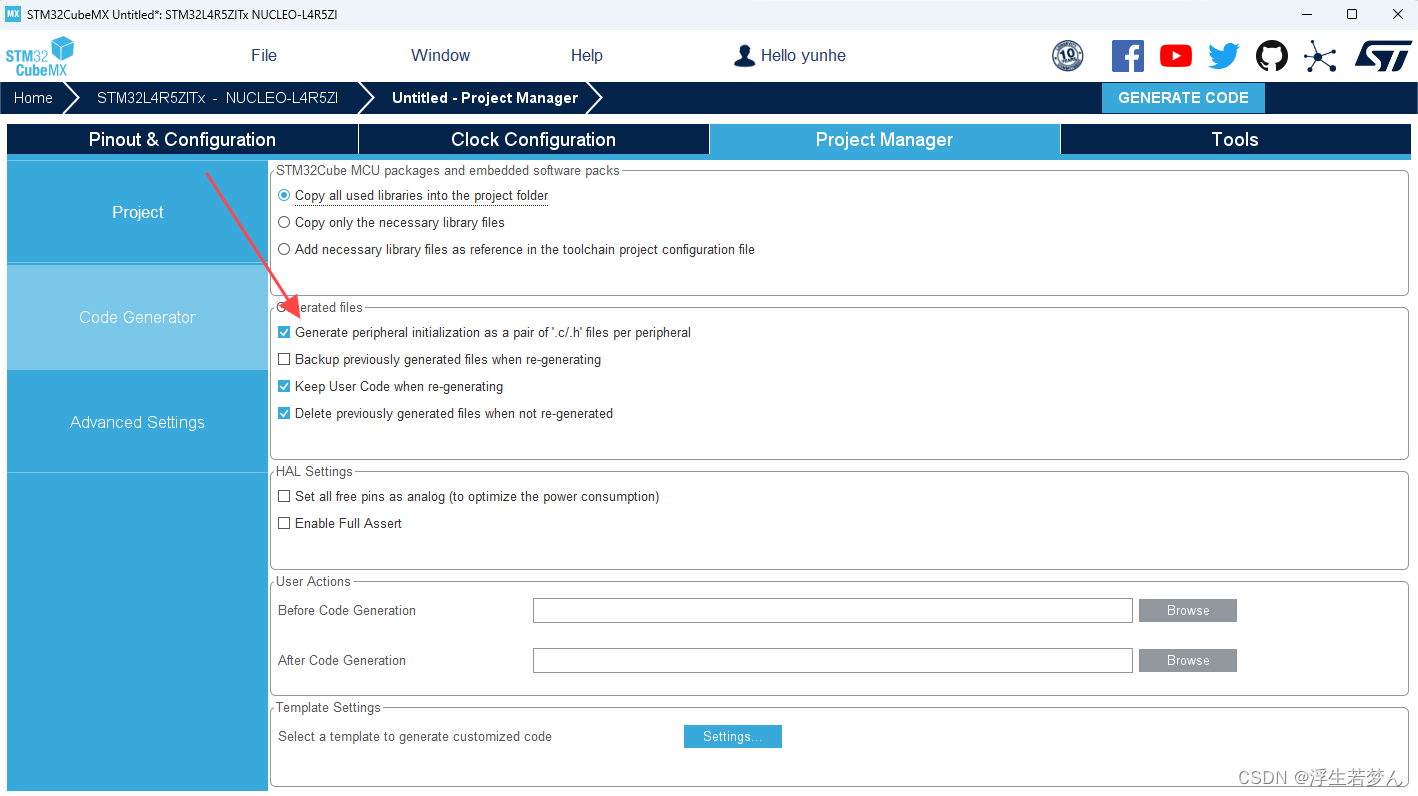The width and height of the screenshot is (1418, 796).
Task: Select Code Generator side section
Action: [138, 317]
